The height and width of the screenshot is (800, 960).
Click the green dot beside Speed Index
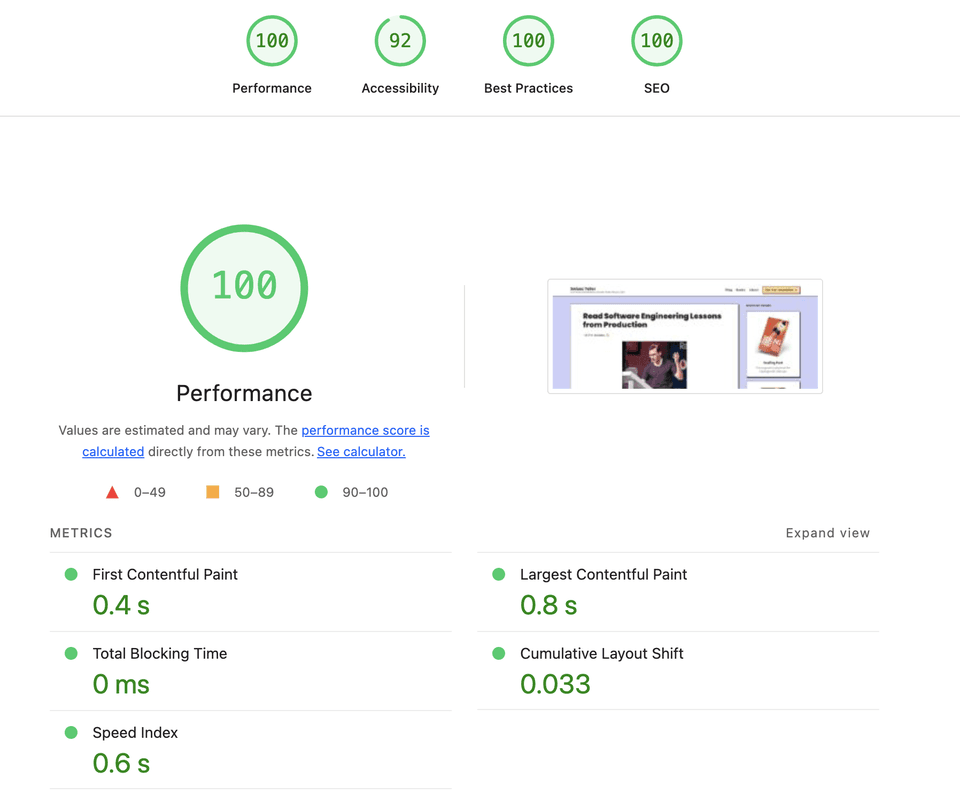pyautogui.click(x=71, y=732)
